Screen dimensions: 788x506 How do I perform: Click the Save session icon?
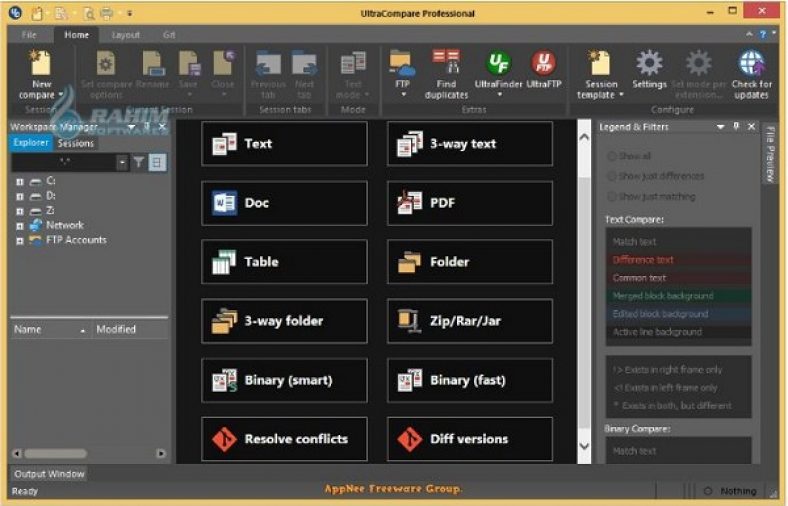point(188,73)
